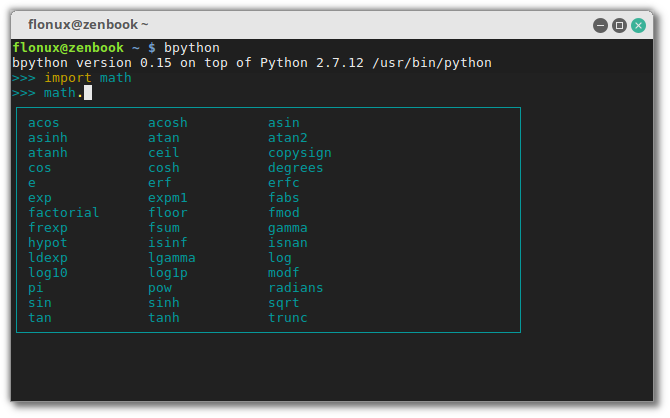Select the 'hypot' suggestion
The image size is (670, 418).
pyautogui.click(x=48, y=243)
